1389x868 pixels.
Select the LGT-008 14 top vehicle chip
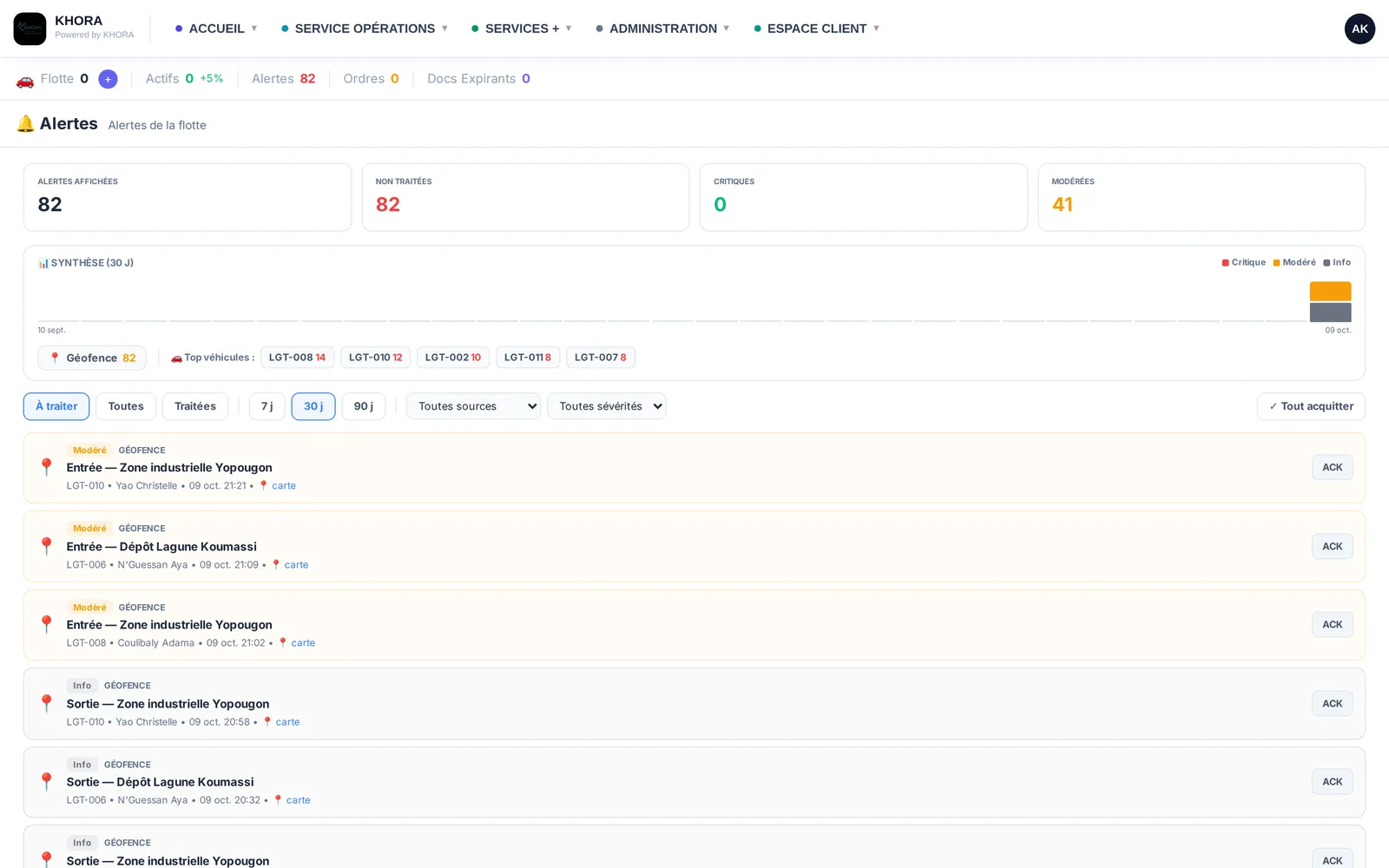click(x=297, y=358)
